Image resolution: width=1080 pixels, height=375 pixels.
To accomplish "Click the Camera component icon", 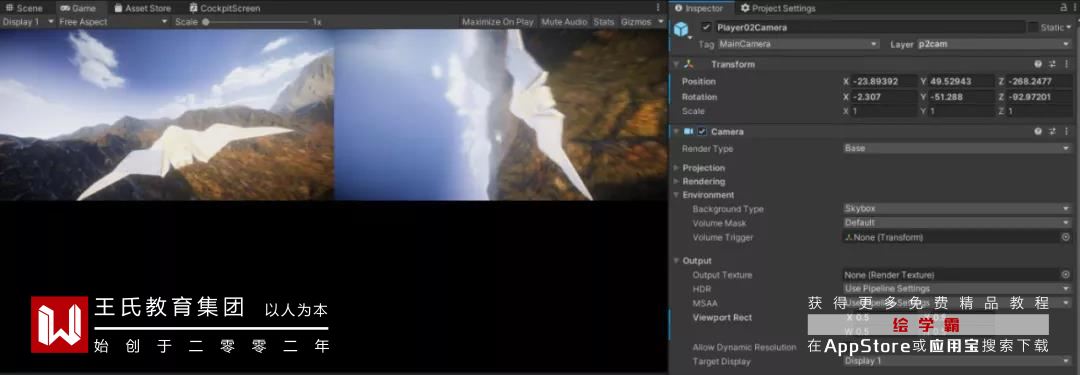I will point(689,132).
